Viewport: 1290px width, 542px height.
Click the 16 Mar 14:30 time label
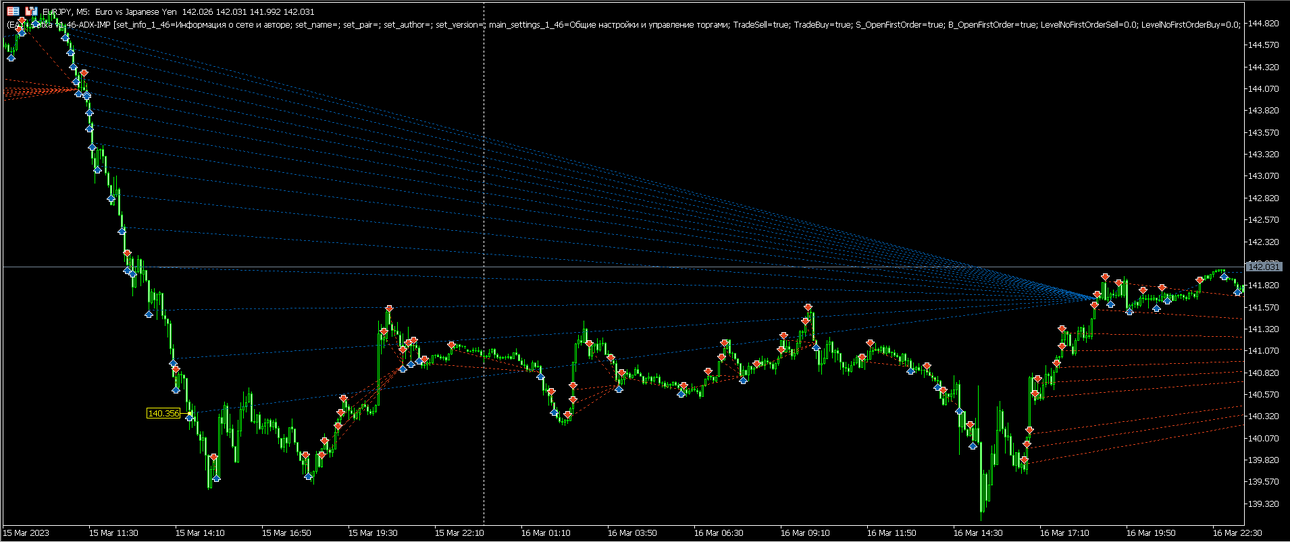978,533
